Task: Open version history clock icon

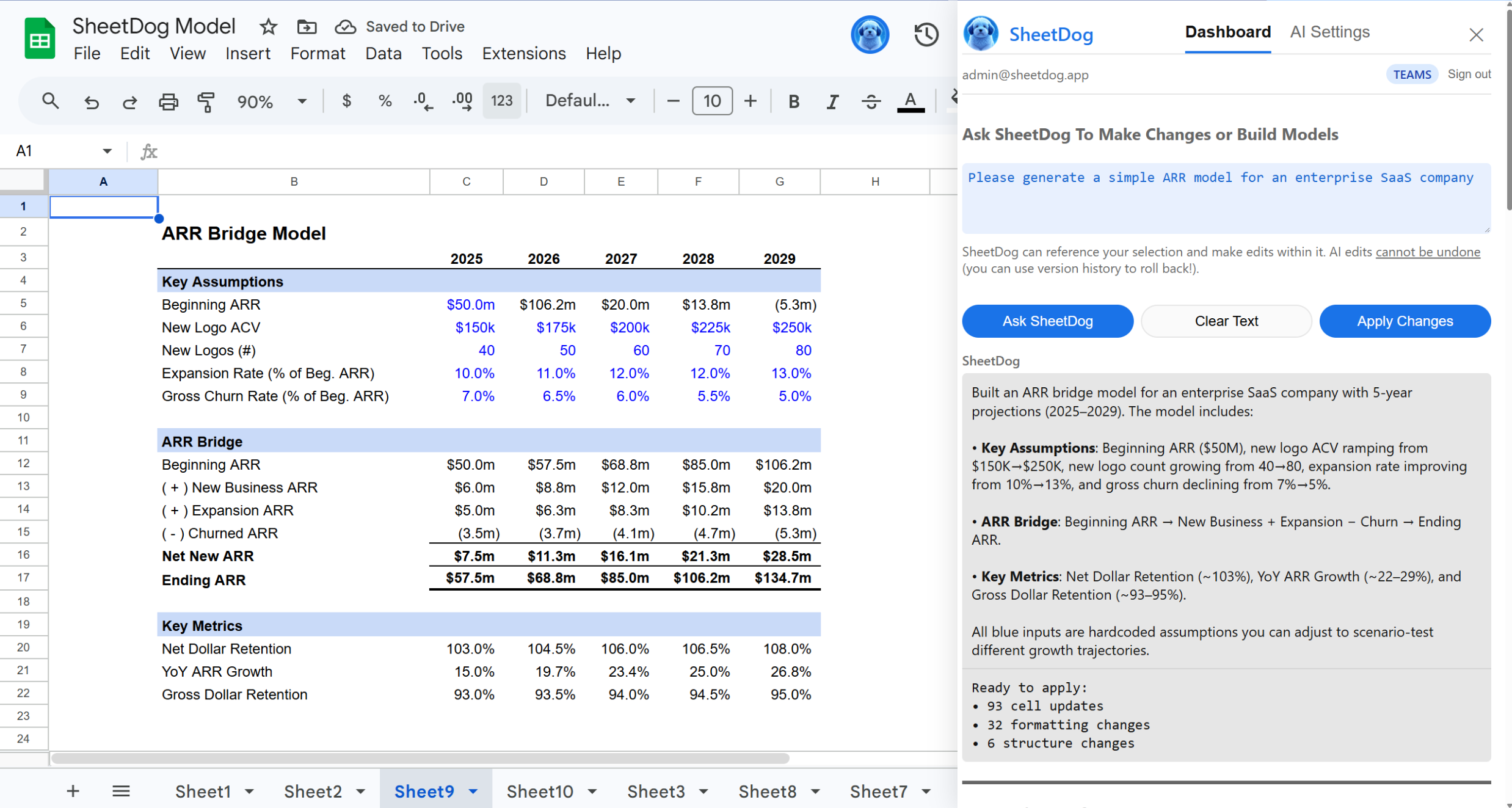Action: (x=925, y=34)
